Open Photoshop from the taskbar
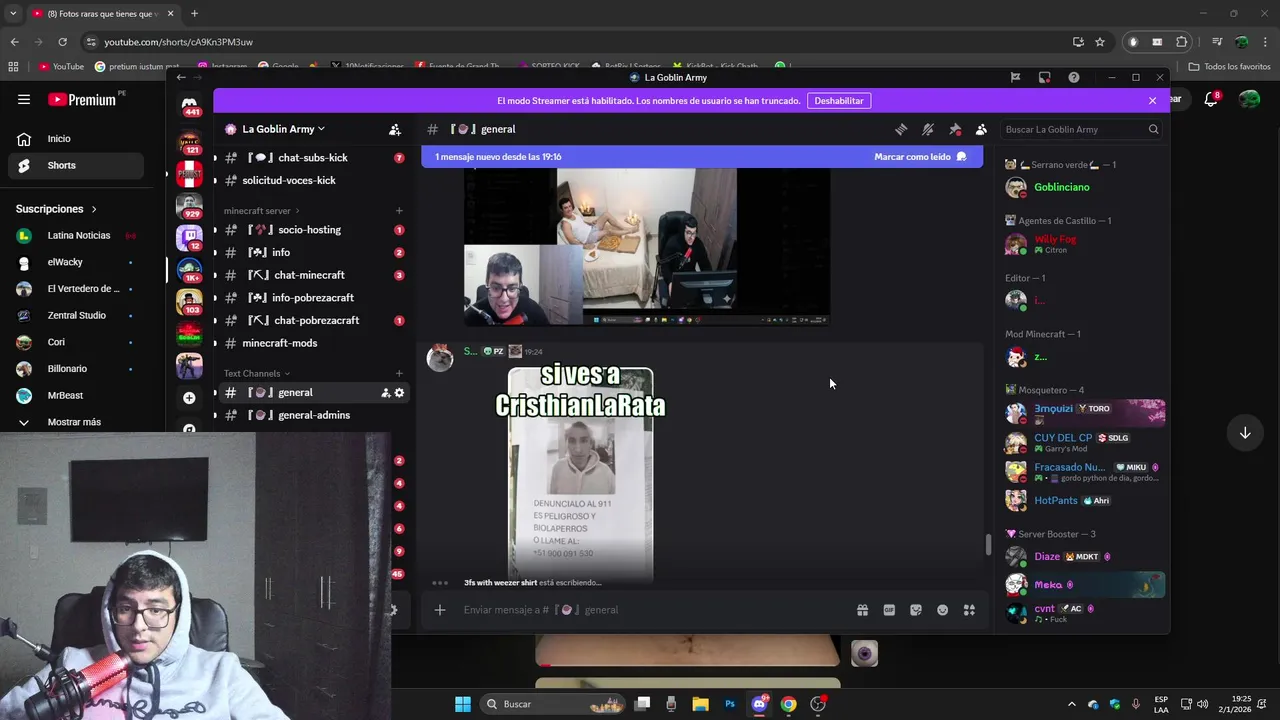Image resolution: width=1280 pixels, height=720 pixels. click(730, 704)
